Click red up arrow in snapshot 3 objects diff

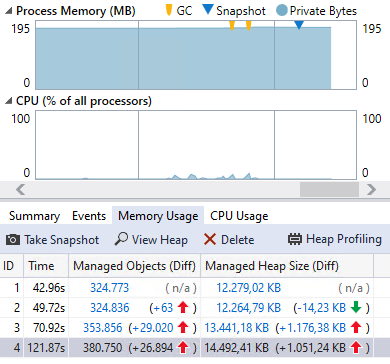tap(183, 328)
